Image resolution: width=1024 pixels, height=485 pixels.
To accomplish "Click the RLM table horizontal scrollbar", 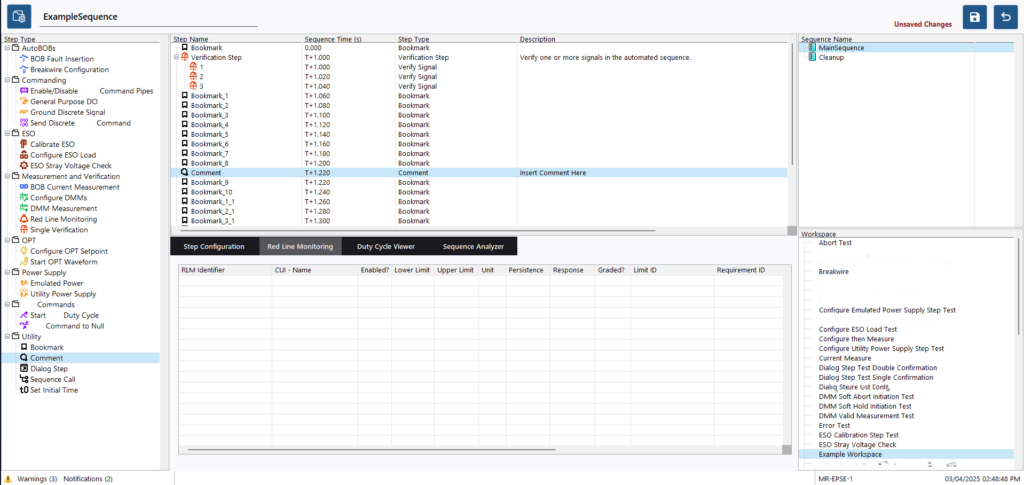I will pyautogui.click(x=371, y=450).
